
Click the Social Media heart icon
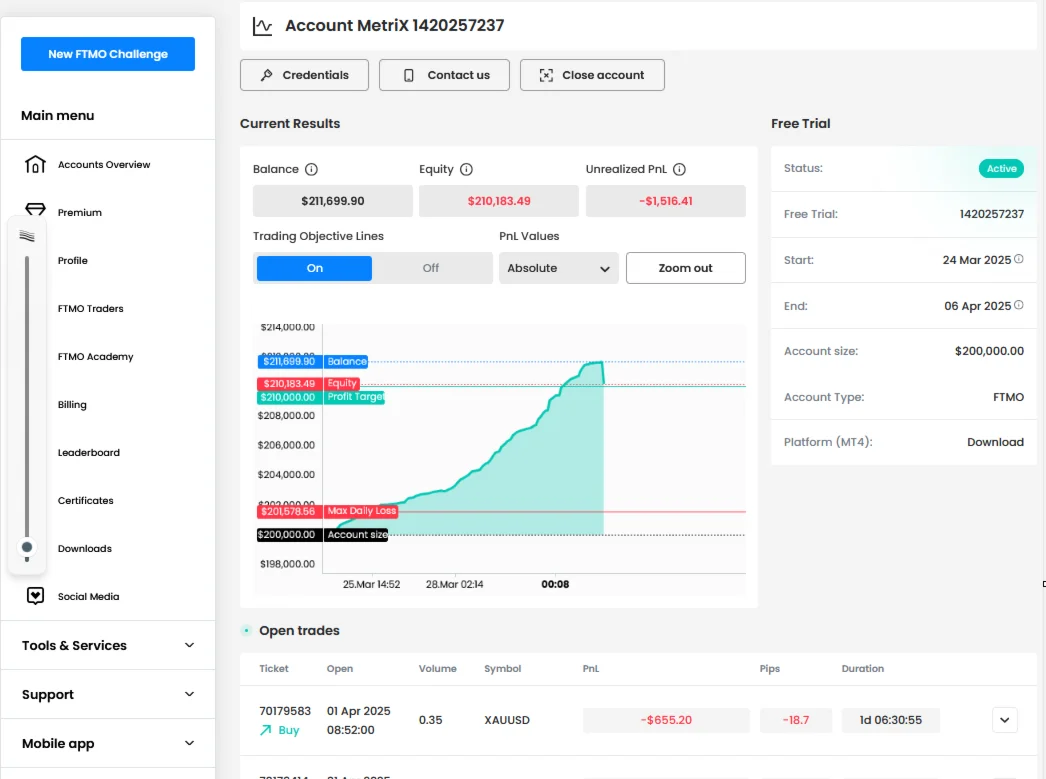pyautogui.click(x=35, y=597)
